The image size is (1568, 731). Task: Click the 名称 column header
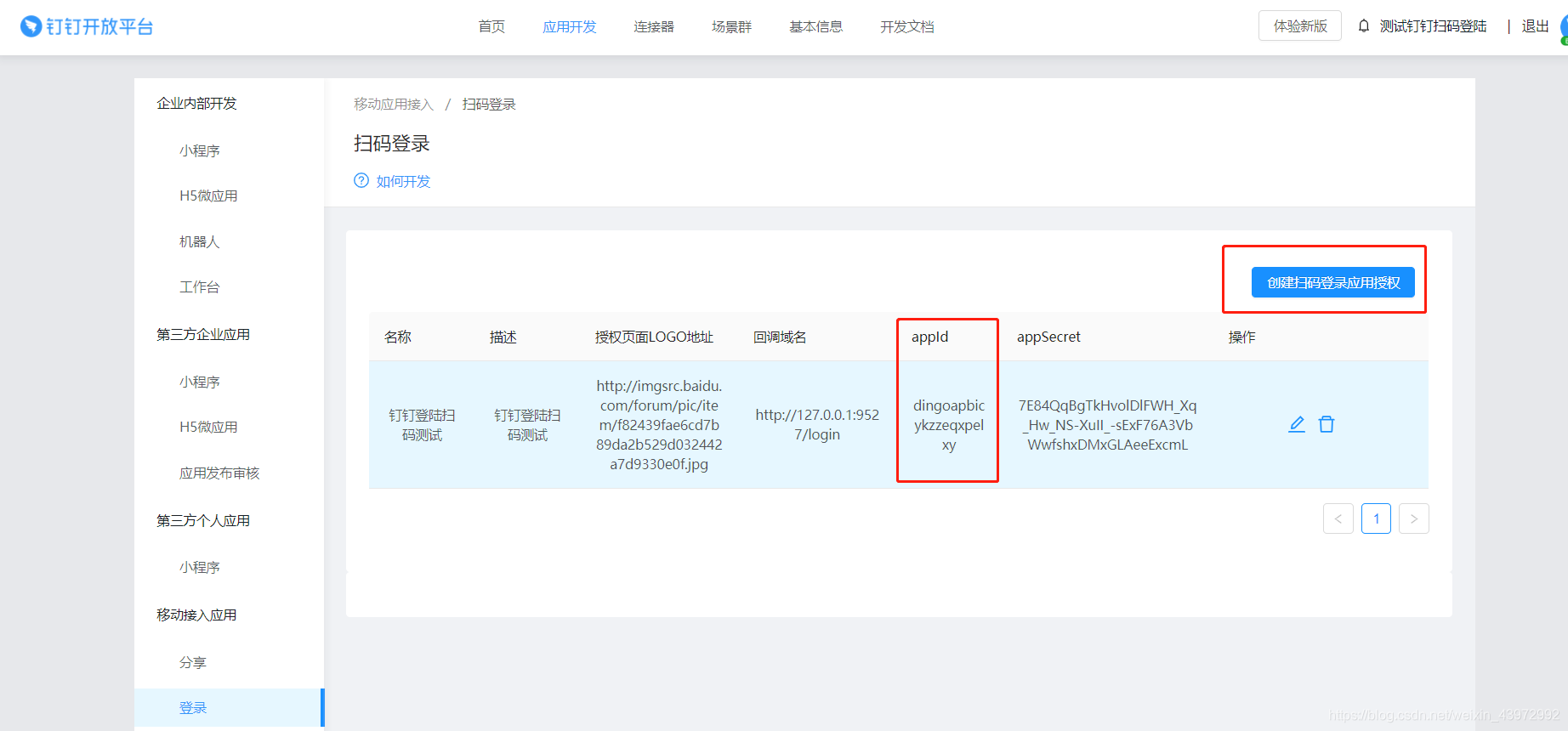click(398, 337)
